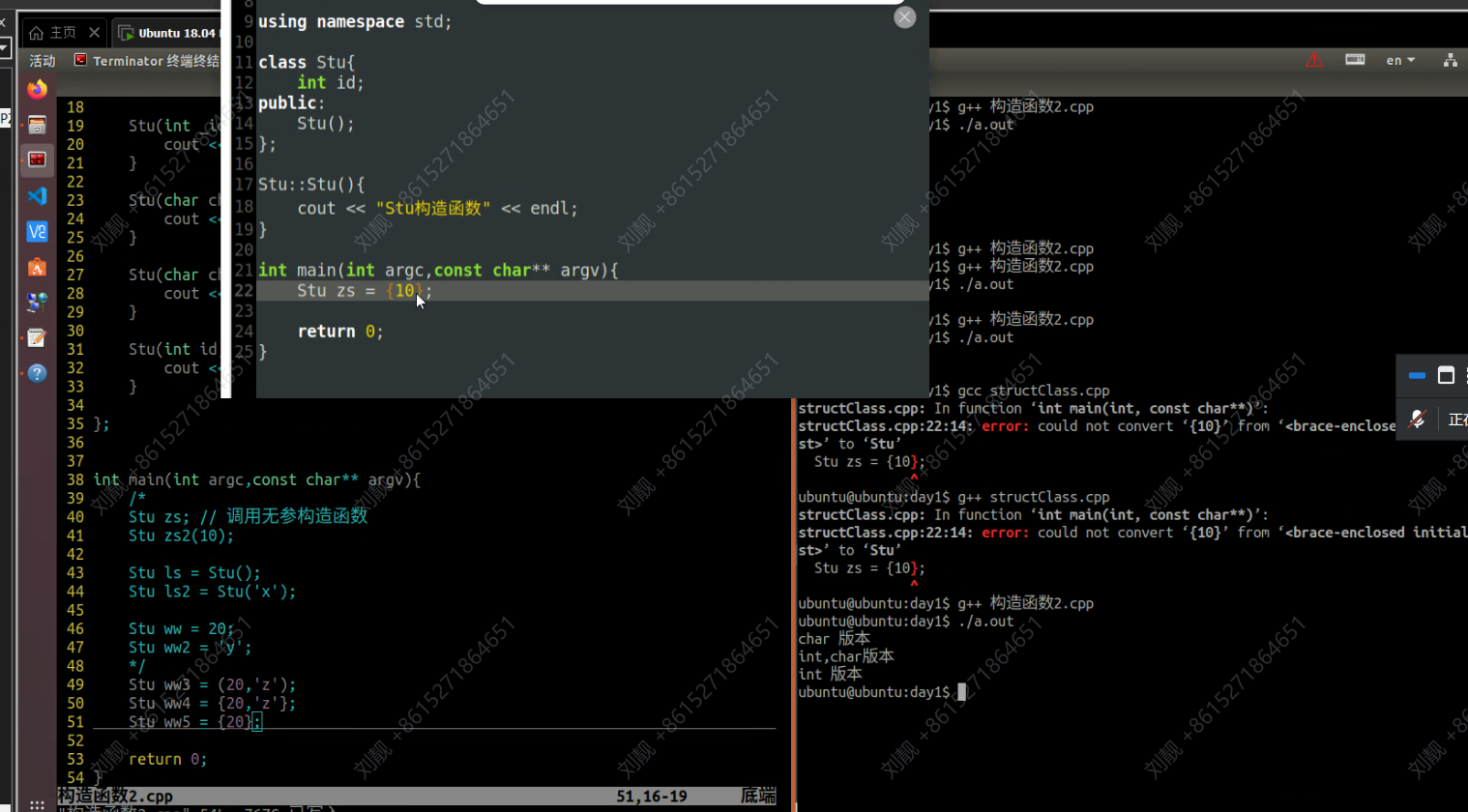
Task: Click the red warning triangle indicator
Action: click(x=1314, y=60)
